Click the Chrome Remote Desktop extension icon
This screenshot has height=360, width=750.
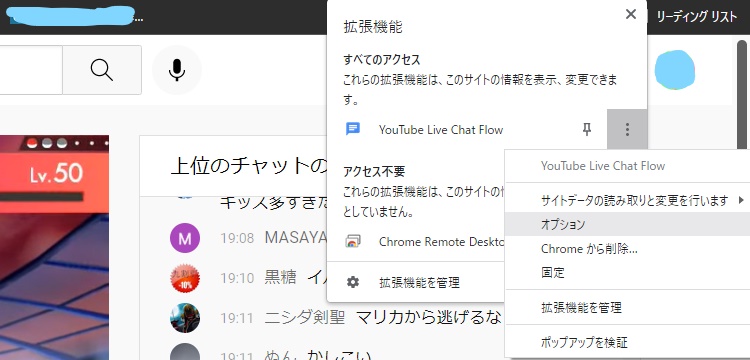point(353,241)
